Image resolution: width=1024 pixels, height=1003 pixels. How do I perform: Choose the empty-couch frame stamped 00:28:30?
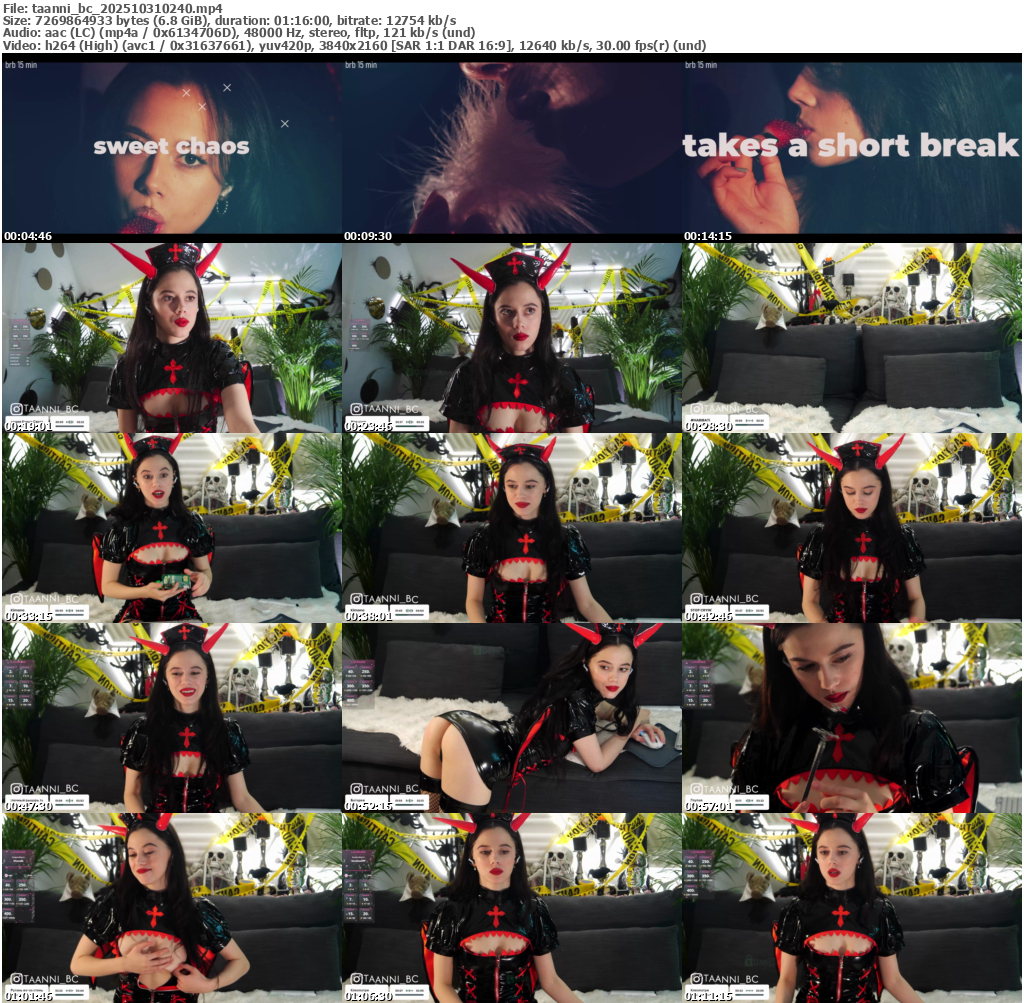point(852,338)
